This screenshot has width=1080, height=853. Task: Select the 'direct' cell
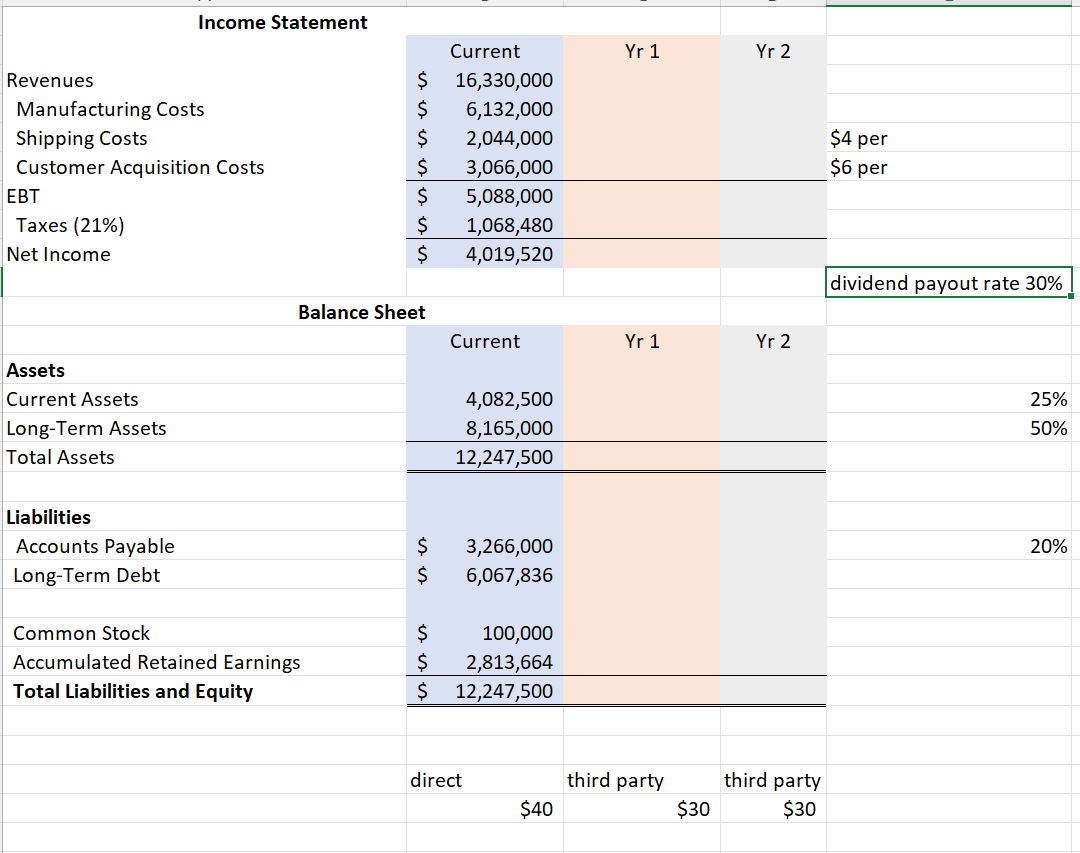(485, 779)
